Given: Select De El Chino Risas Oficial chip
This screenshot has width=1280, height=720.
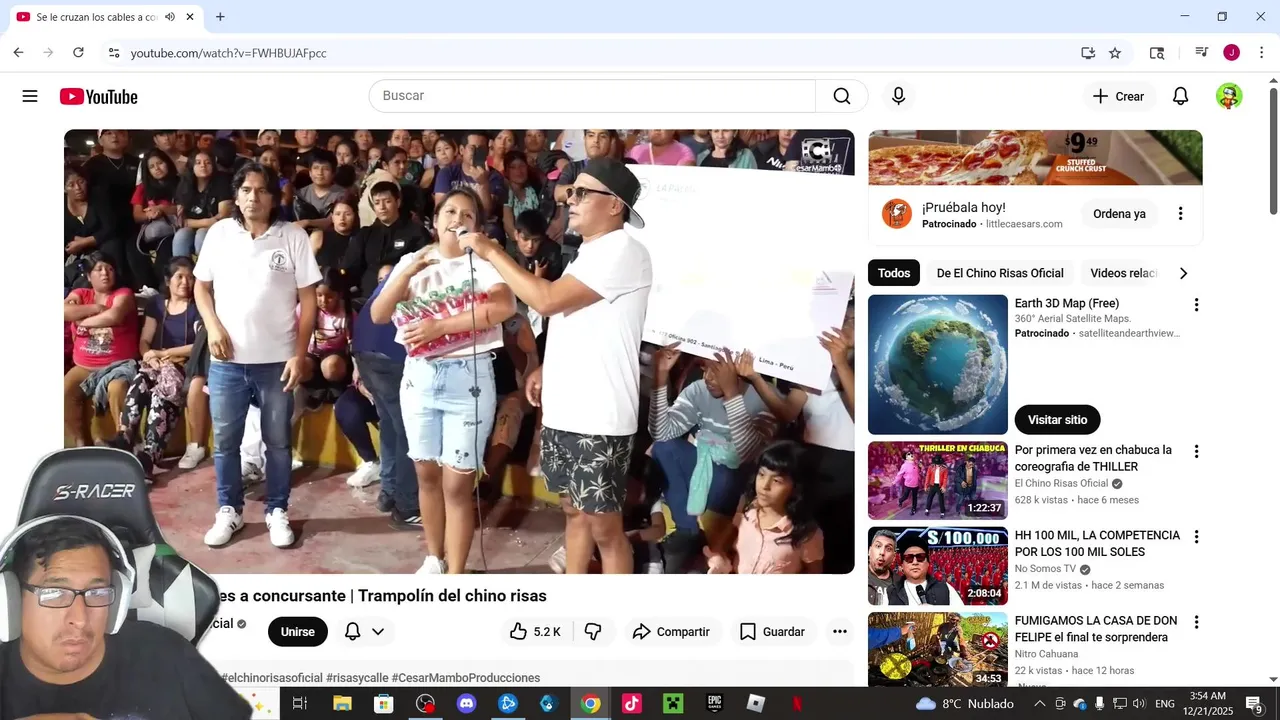Looking at the screenshot, I should click(1000, 273).
